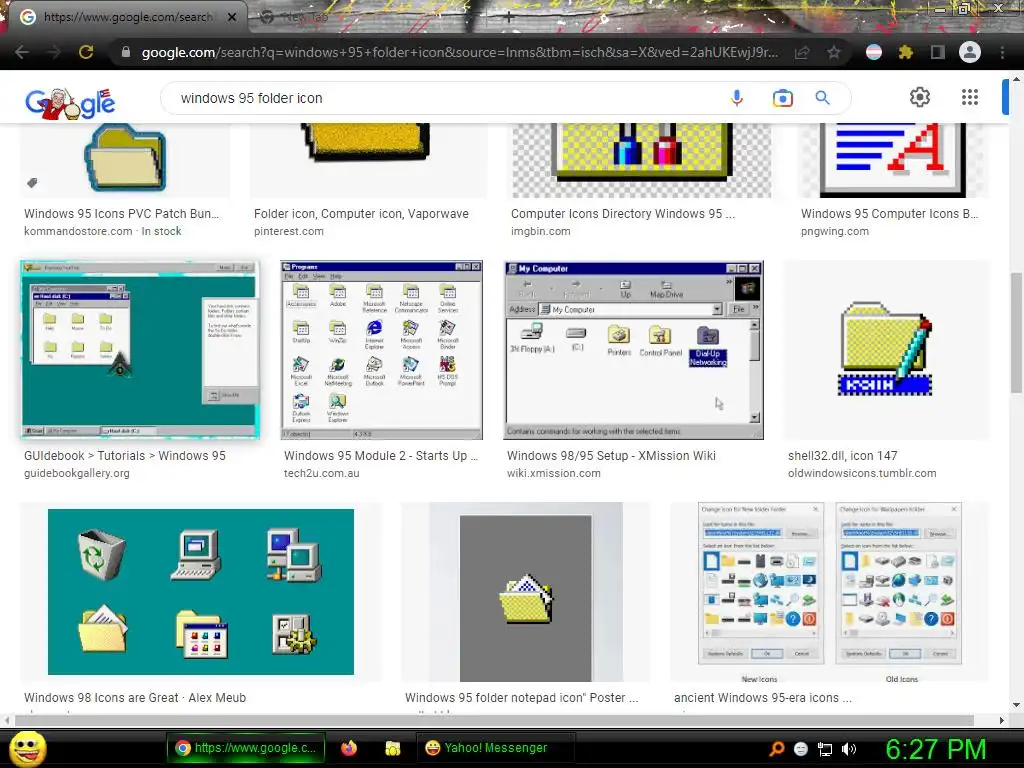Search by image with camera icon

click(782, 98)
